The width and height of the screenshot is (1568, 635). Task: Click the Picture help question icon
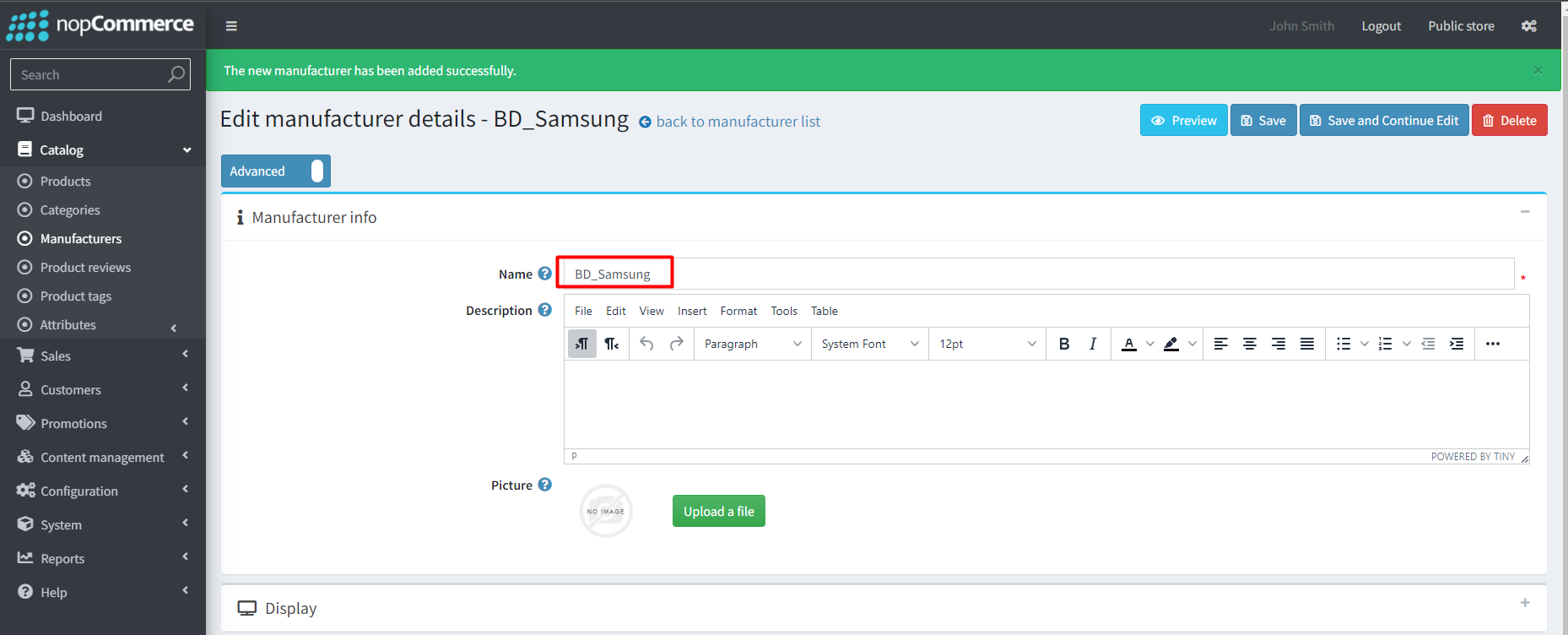(x=545, y=485)
